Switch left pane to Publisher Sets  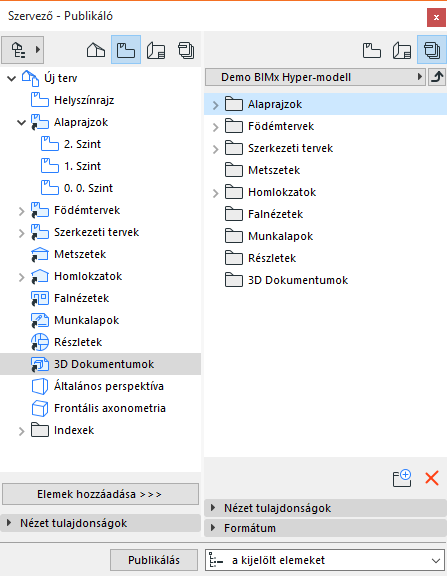186,50
